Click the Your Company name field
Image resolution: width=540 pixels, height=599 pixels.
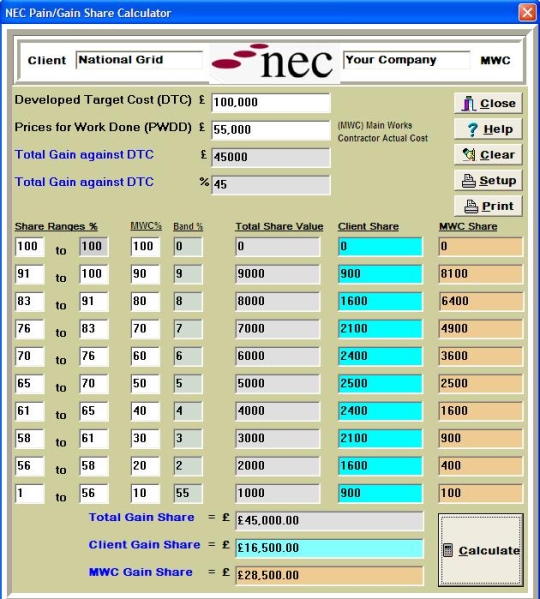407,60
